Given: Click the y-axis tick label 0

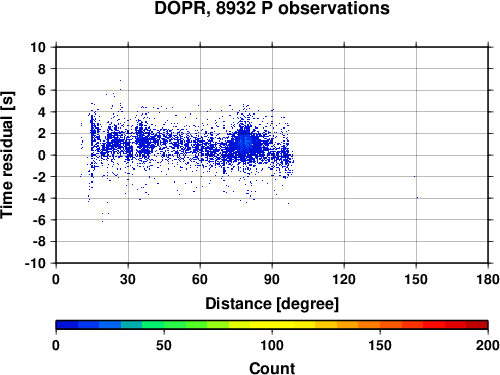Looking at the screenshot, I should coord(42,155).
